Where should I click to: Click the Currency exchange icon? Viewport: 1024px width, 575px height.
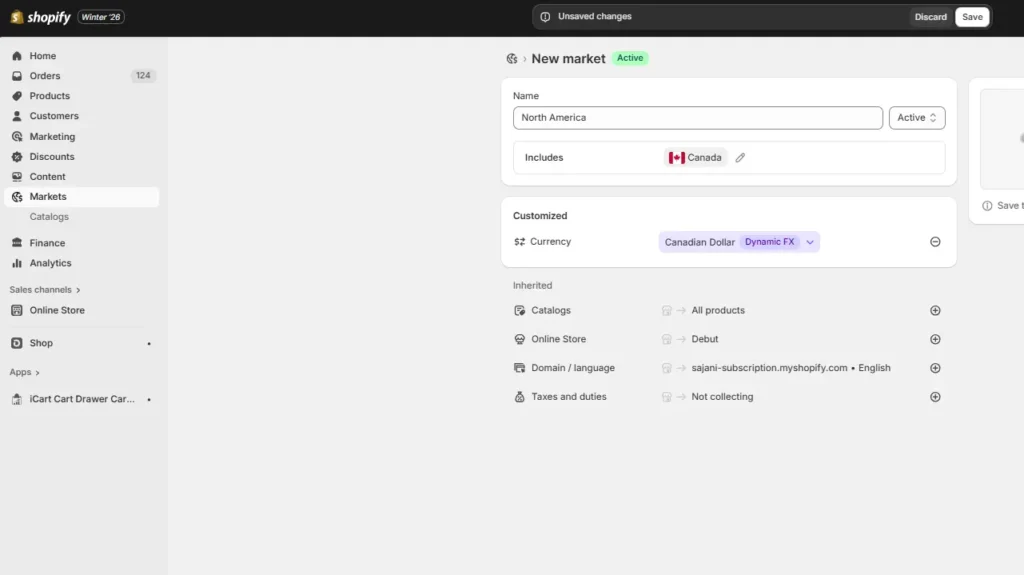[x=519, y=242]
